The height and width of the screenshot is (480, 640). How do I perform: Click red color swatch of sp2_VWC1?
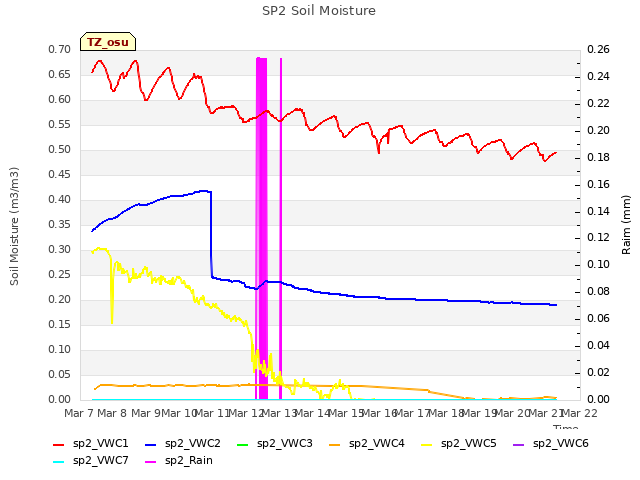59,444
